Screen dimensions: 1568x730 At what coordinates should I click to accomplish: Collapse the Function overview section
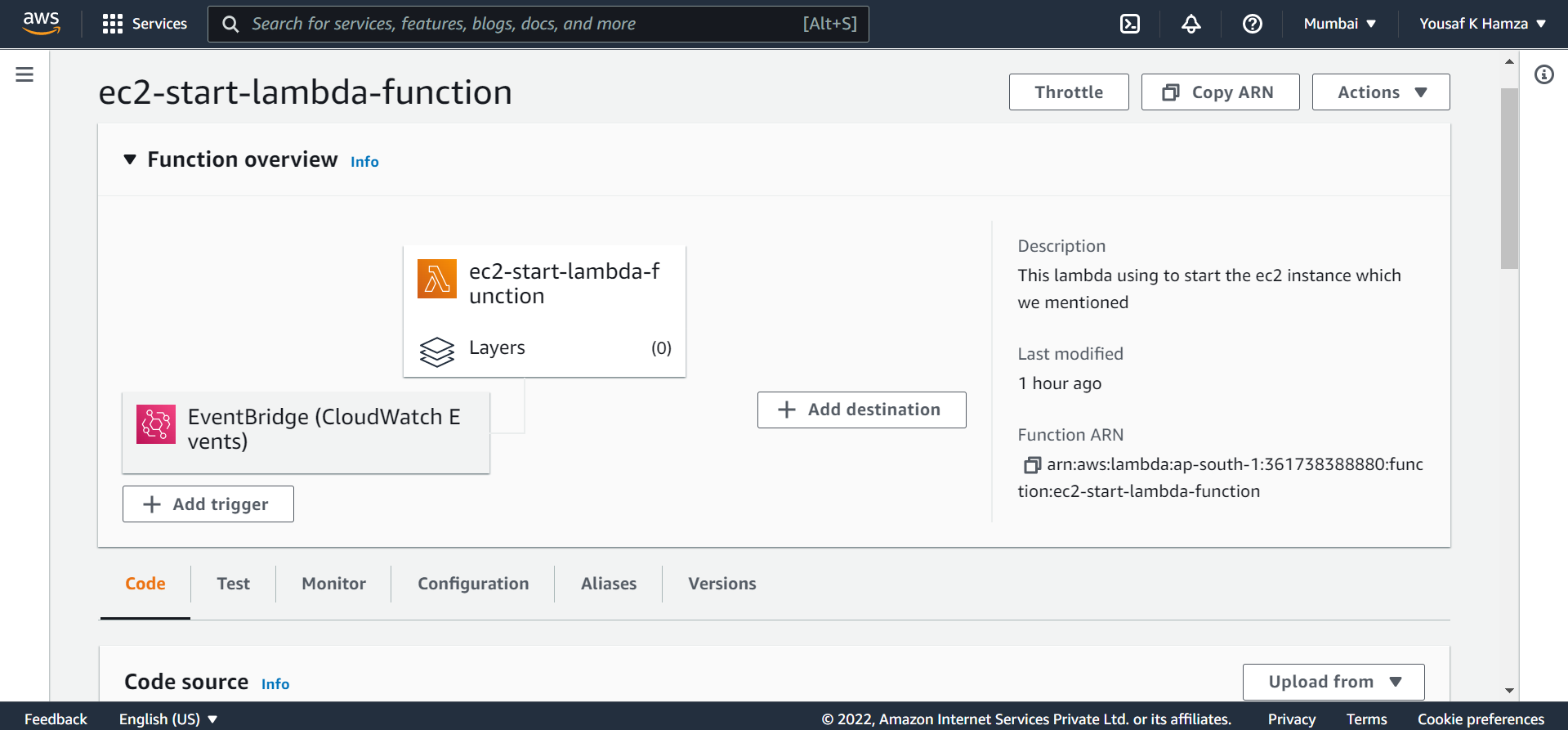(130, 159)
